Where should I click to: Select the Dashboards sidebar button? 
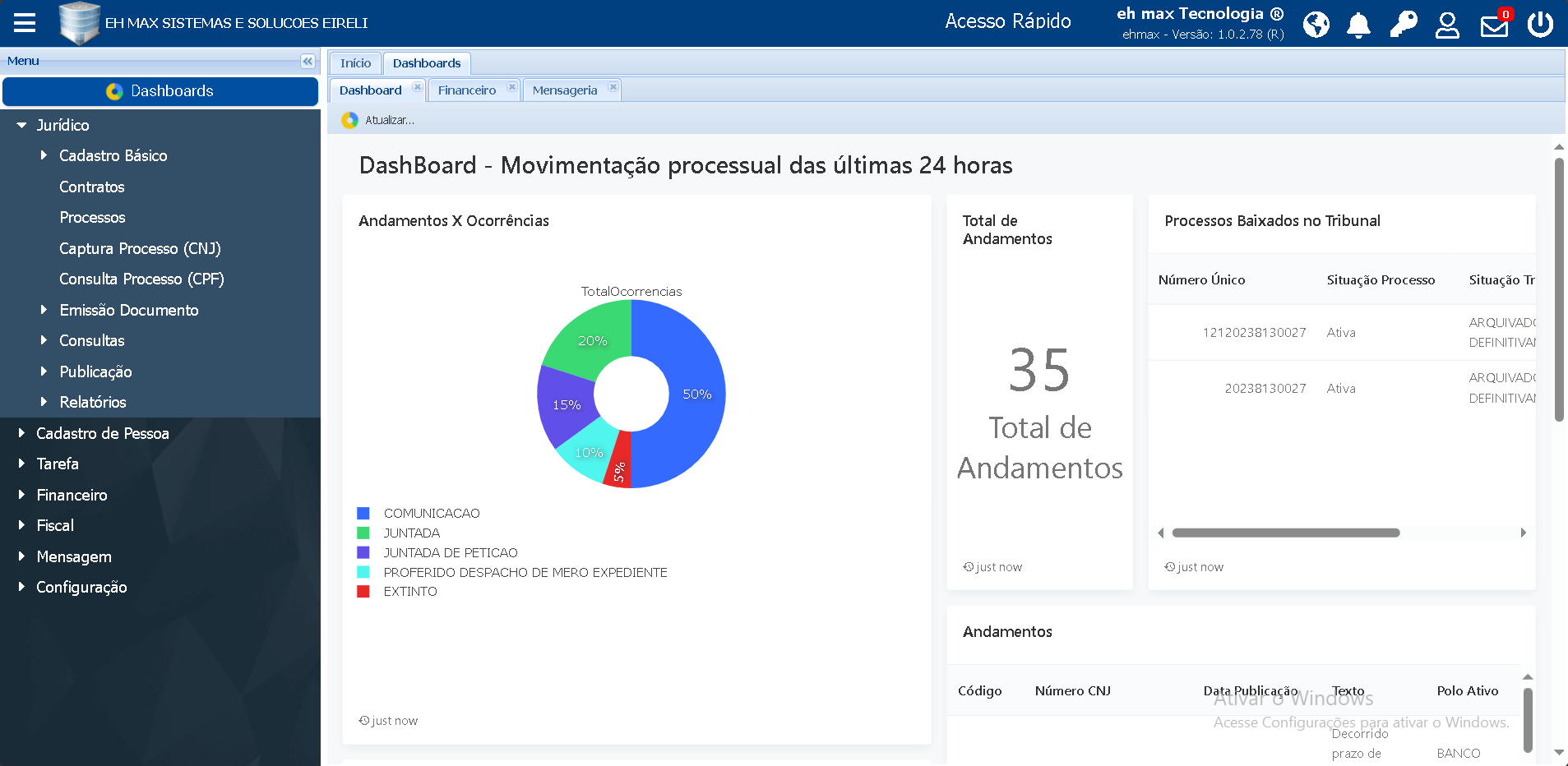coord(160,91)
